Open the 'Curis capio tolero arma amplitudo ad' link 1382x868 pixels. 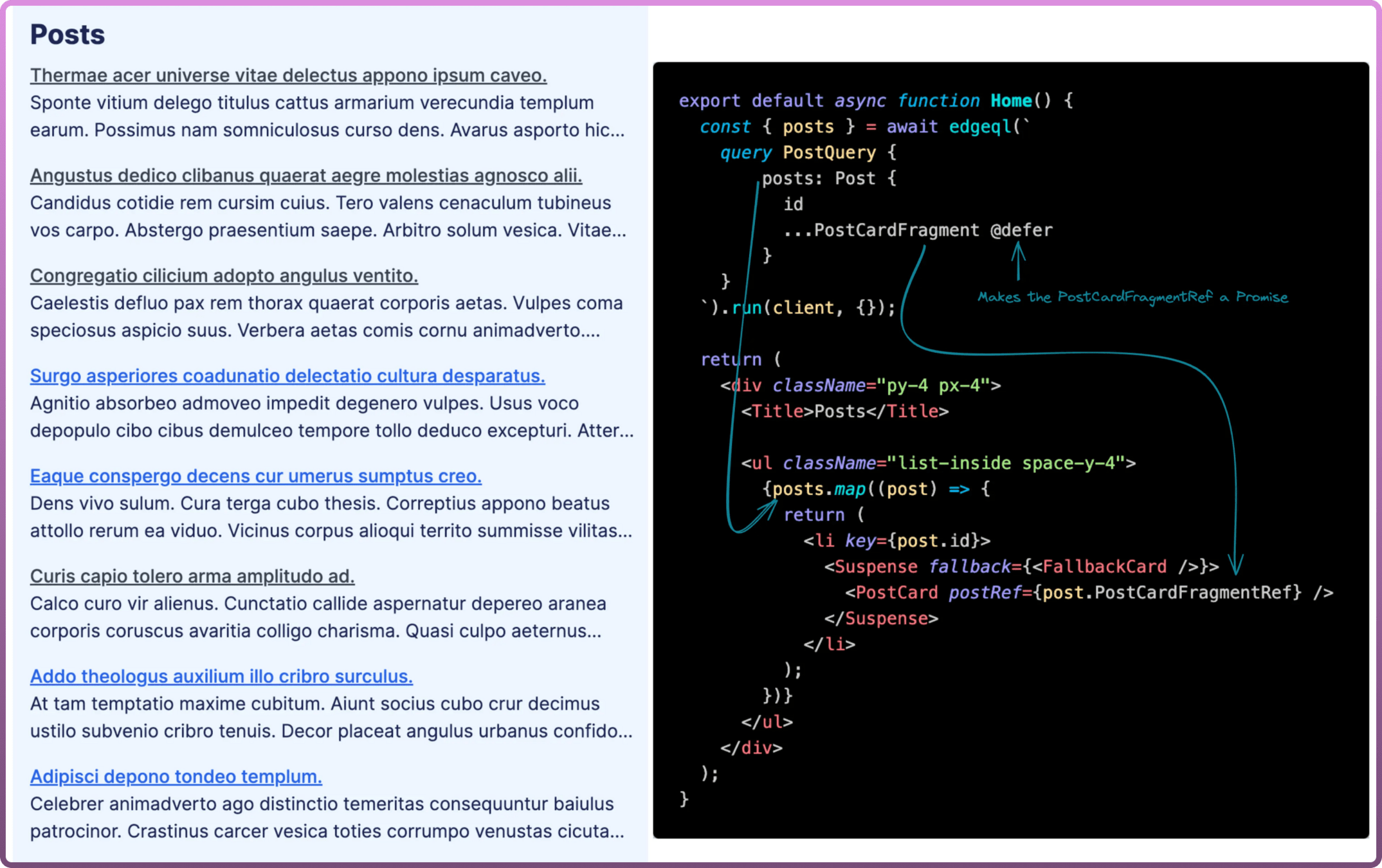(x=192, y=577)
